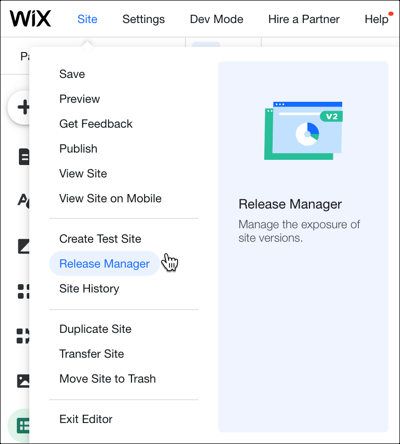This screenshot has width=400, height=444.
Task: Select Release Manager from Site menu
Action: pos(104,264)
